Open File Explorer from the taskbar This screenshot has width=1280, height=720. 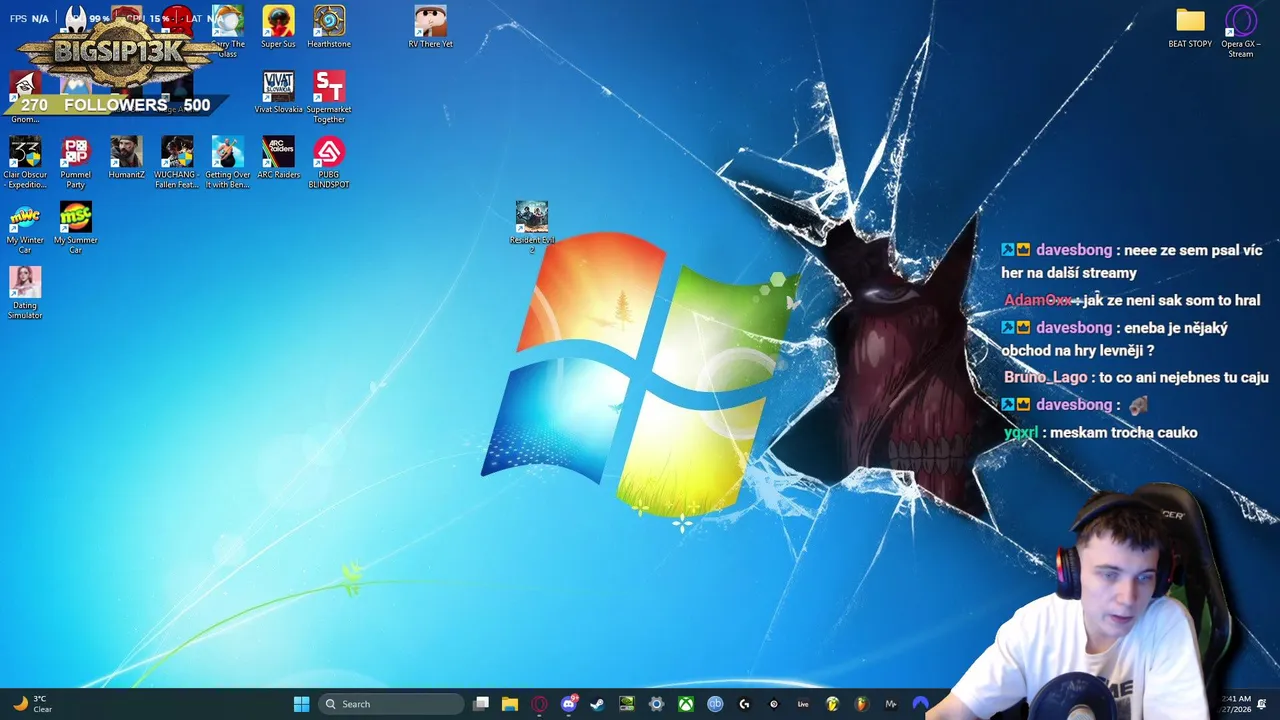[x=510, y=704]
